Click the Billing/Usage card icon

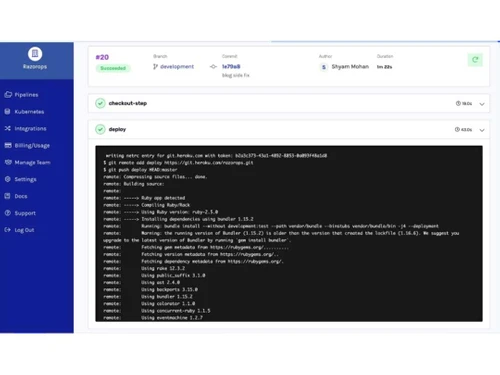[8, 145]
